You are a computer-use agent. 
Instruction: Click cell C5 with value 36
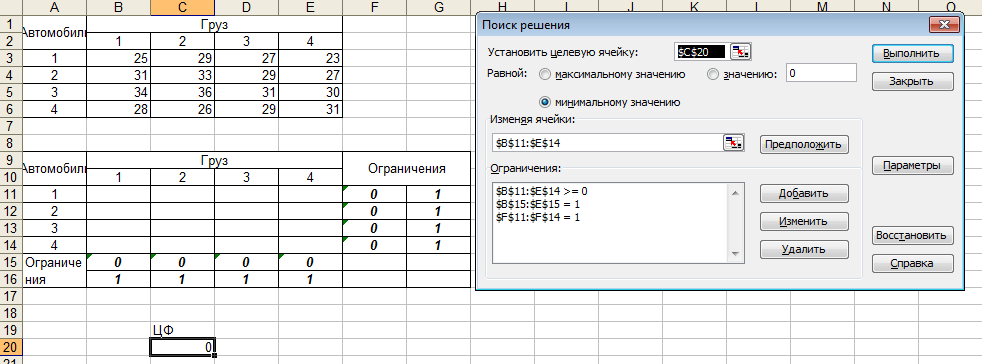click(x=182, y=92)
